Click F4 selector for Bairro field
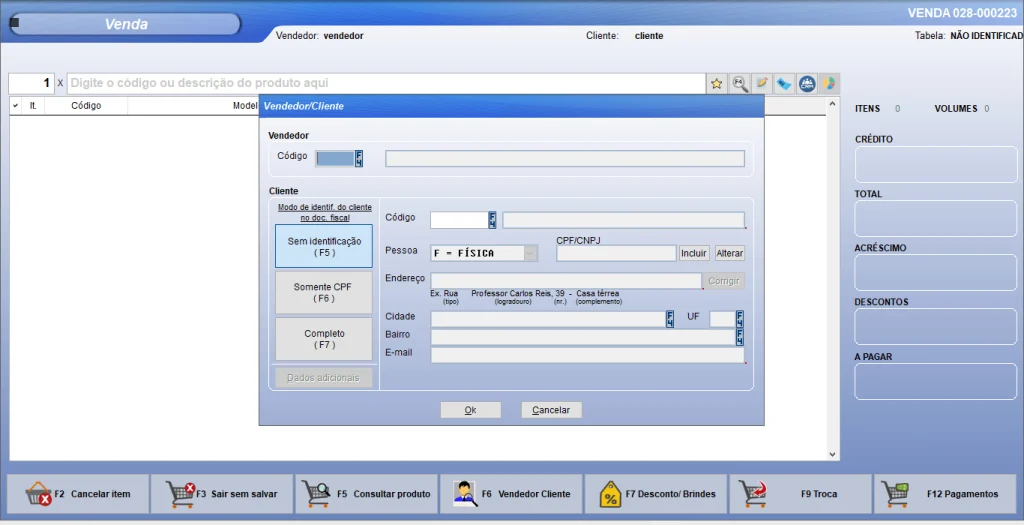The image size is (1024, 525). [740, 337]
